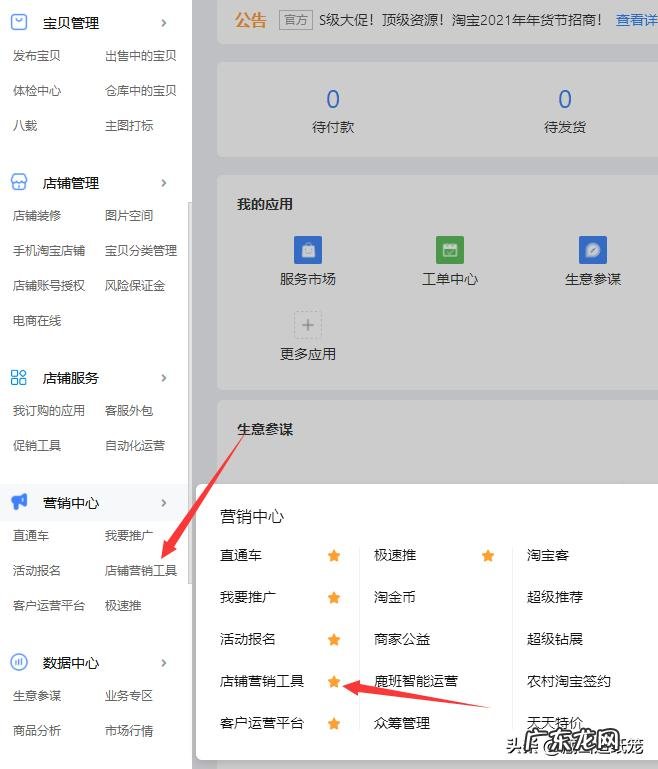Open the 生意参谋 app icon

click(x=593, y=250)
